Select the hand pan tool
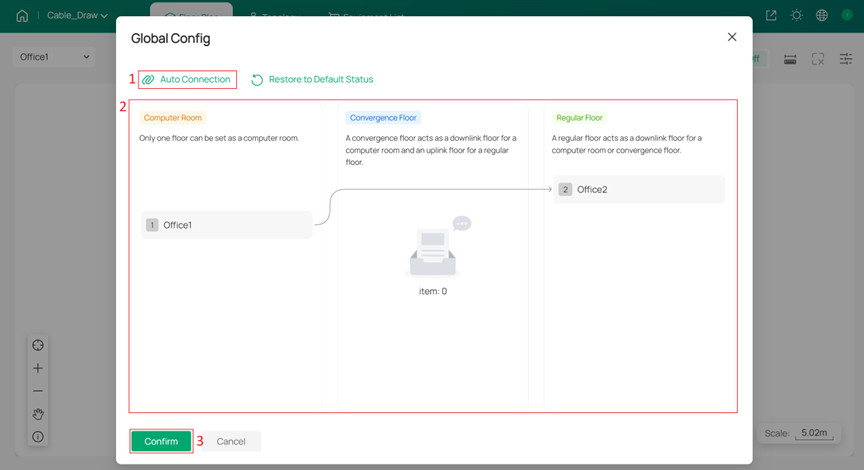 (x=38, y=414)
